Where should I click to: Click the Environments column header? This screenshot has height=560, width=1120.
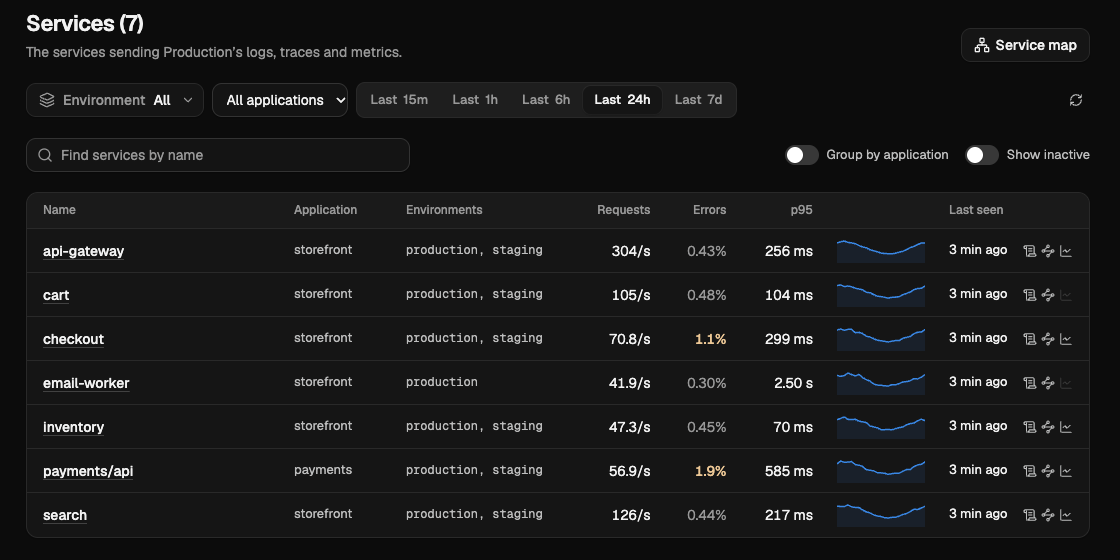coord(444,210)
